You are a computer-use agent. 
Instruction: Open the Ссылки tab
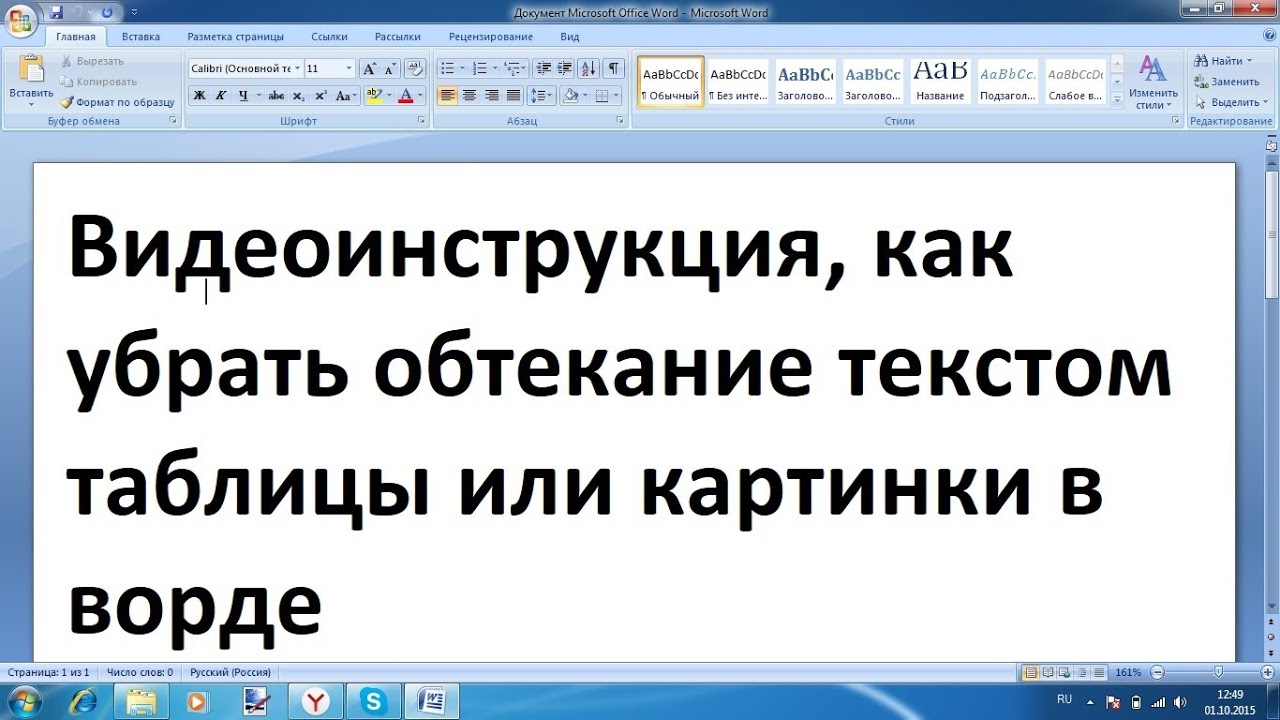(x=329, y=37)
